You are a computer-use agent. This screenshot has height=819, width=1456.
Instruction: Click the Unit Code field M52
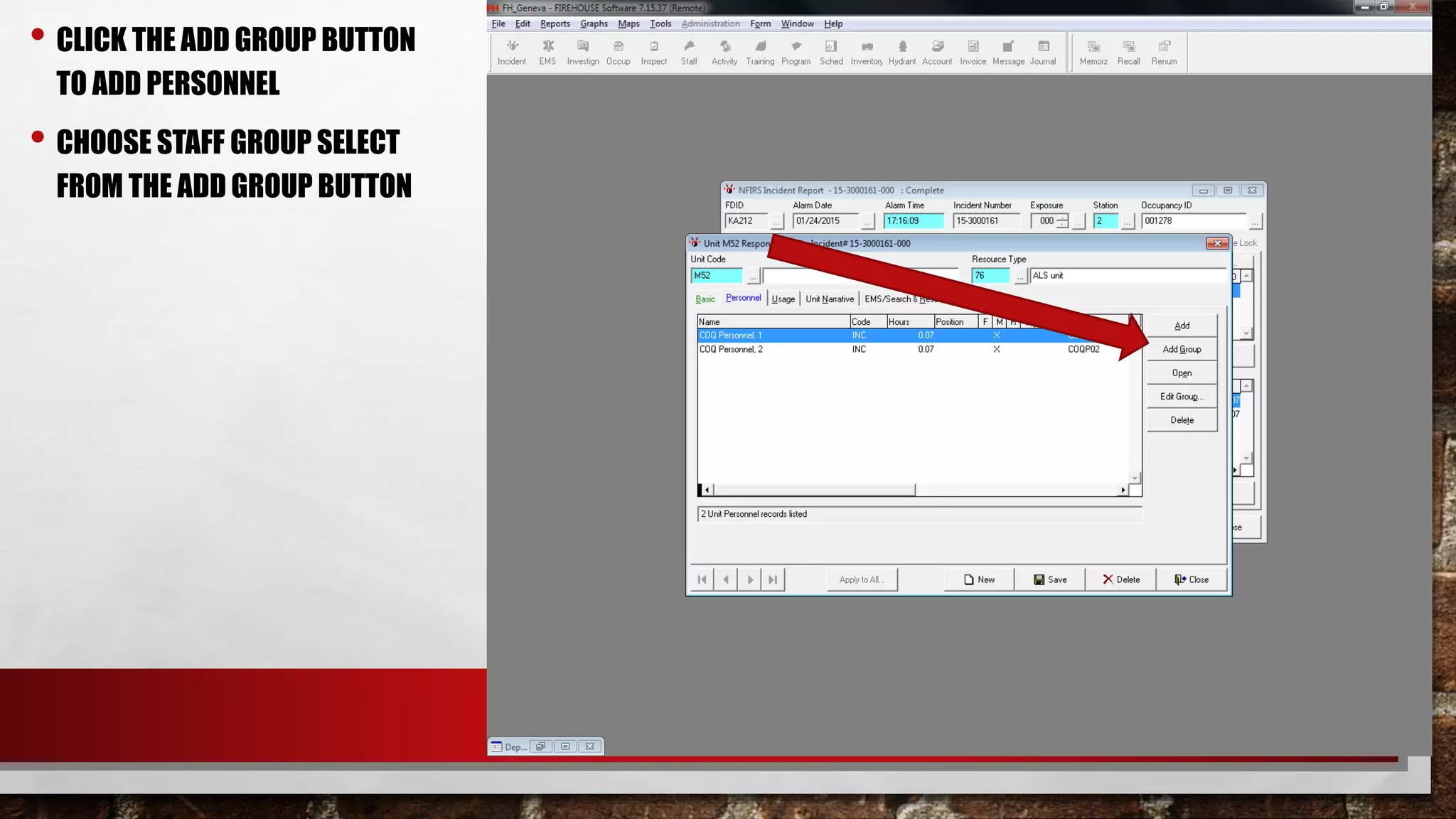(717, 276)
